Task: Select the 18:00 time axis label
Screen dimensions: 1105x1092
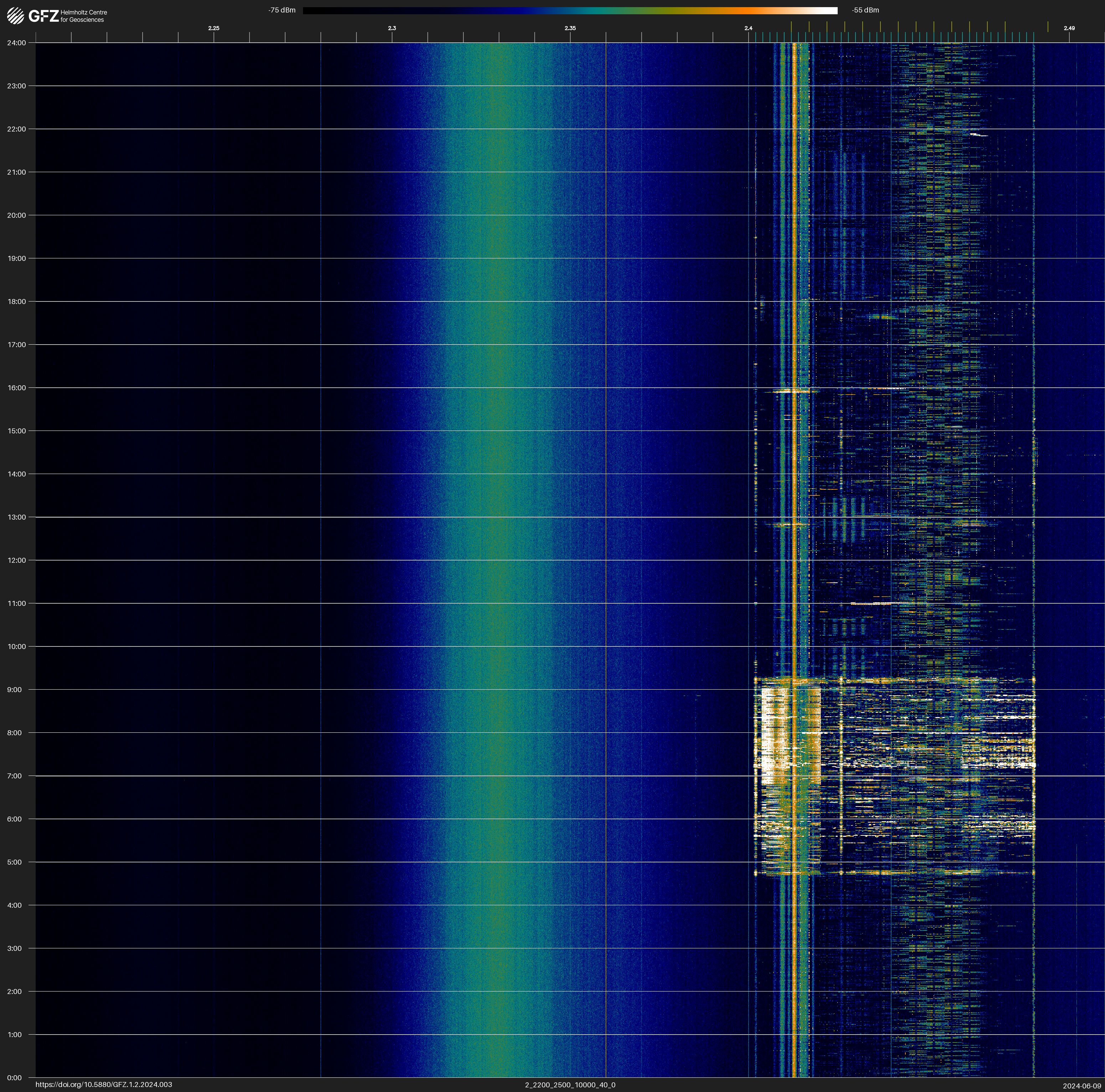Action: [16, 301]
